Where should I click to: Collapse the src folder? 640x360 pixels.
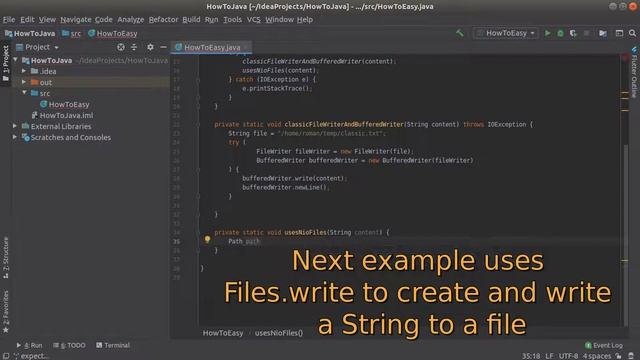point(24,93)
